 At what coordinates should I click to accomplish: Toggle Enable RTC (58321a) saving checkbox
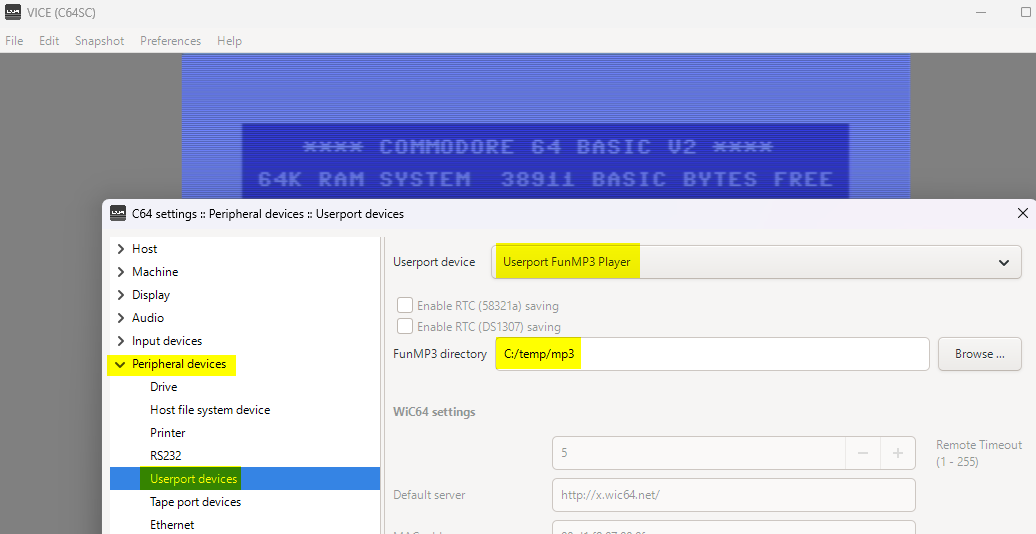(x=405, y=305)
